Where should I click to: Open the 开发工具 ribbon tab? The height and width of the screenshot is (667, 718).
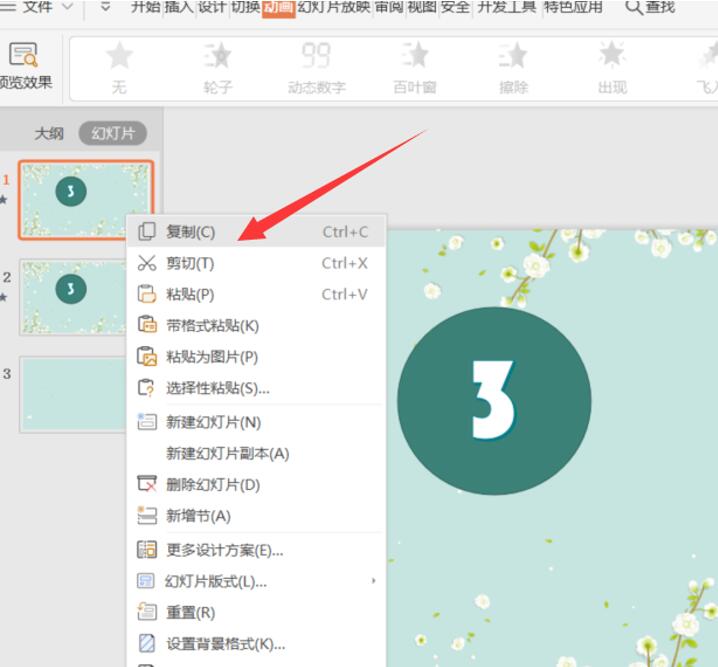pos(506,7)
